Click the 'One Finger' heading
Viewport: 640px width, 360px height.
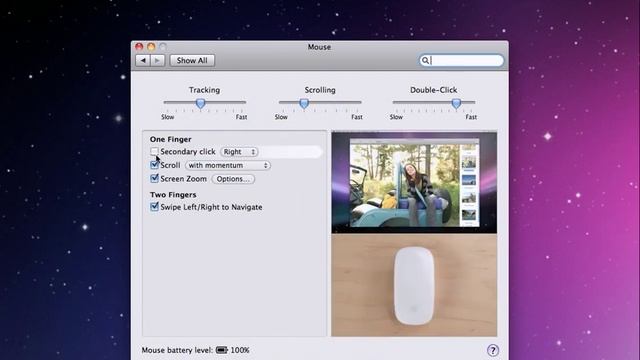171,139
